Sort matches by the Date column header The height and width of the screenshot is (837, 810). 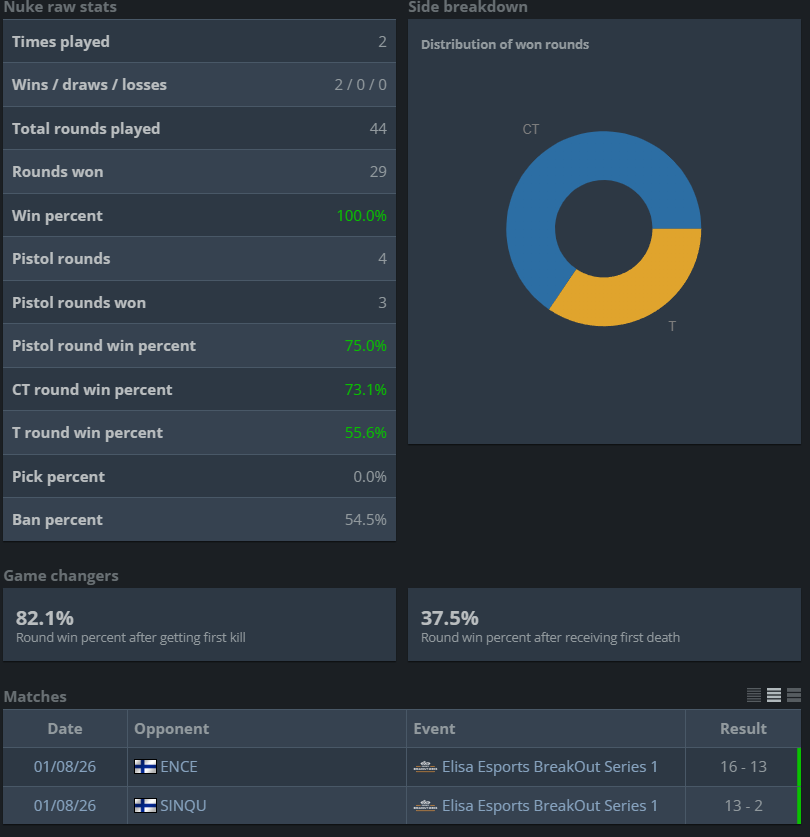tap(65, 729)
